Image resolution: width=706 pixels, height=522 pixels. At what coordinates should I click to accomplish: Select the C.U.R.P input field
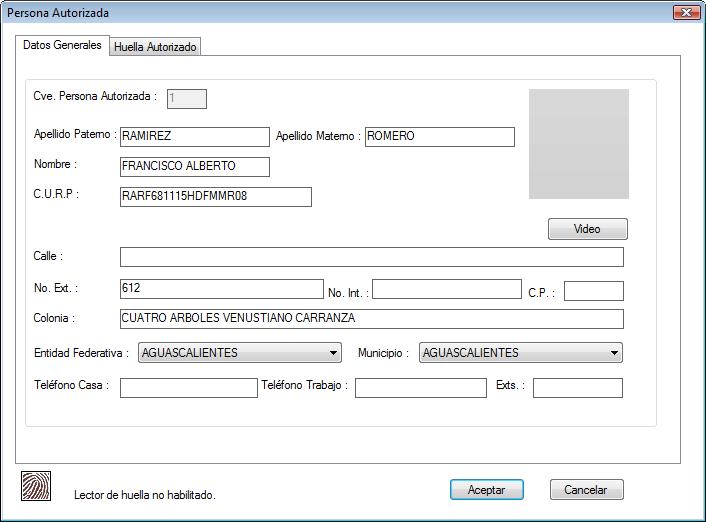pos(215,196)
